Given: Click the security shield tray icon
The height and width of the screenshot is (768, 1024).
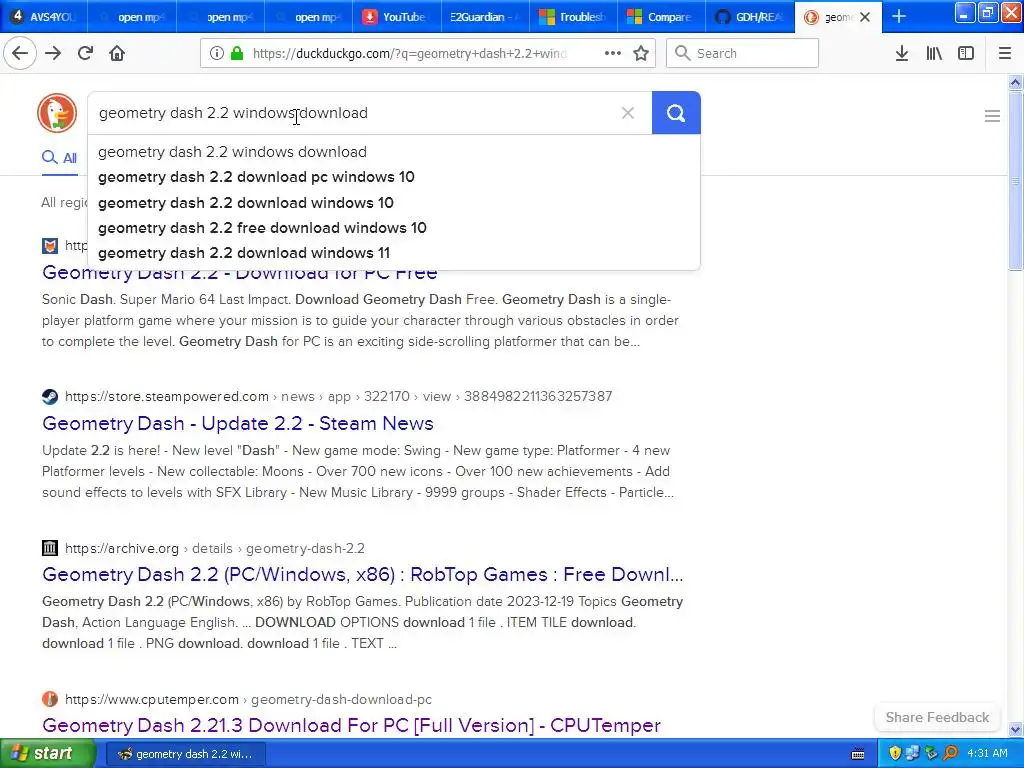Looking at the screenshot, I should [x=895, y=753].
